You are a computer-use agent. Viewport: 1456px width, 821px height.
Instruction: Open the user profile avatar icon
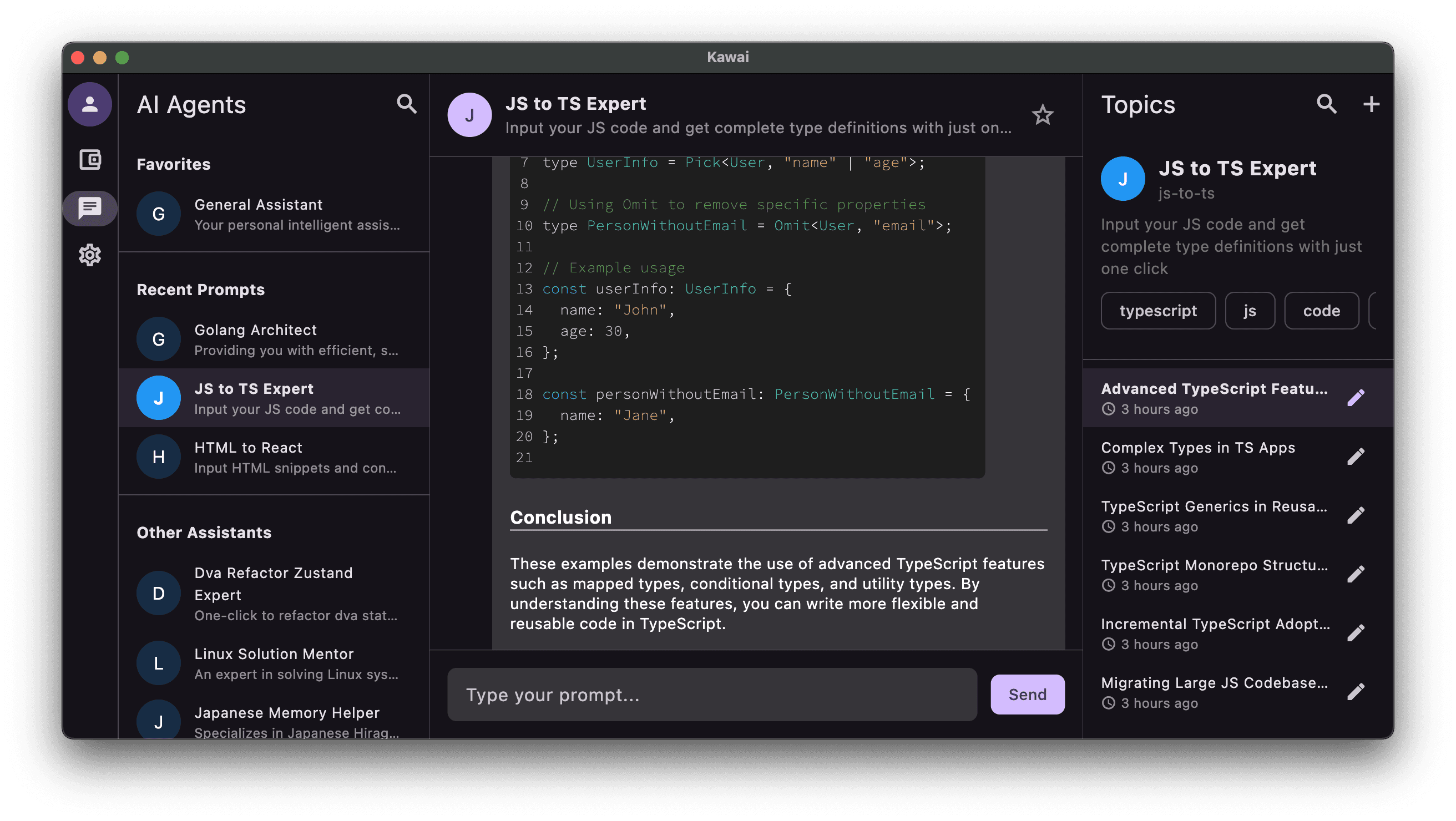pyautogui.click(x=90, y=104)
